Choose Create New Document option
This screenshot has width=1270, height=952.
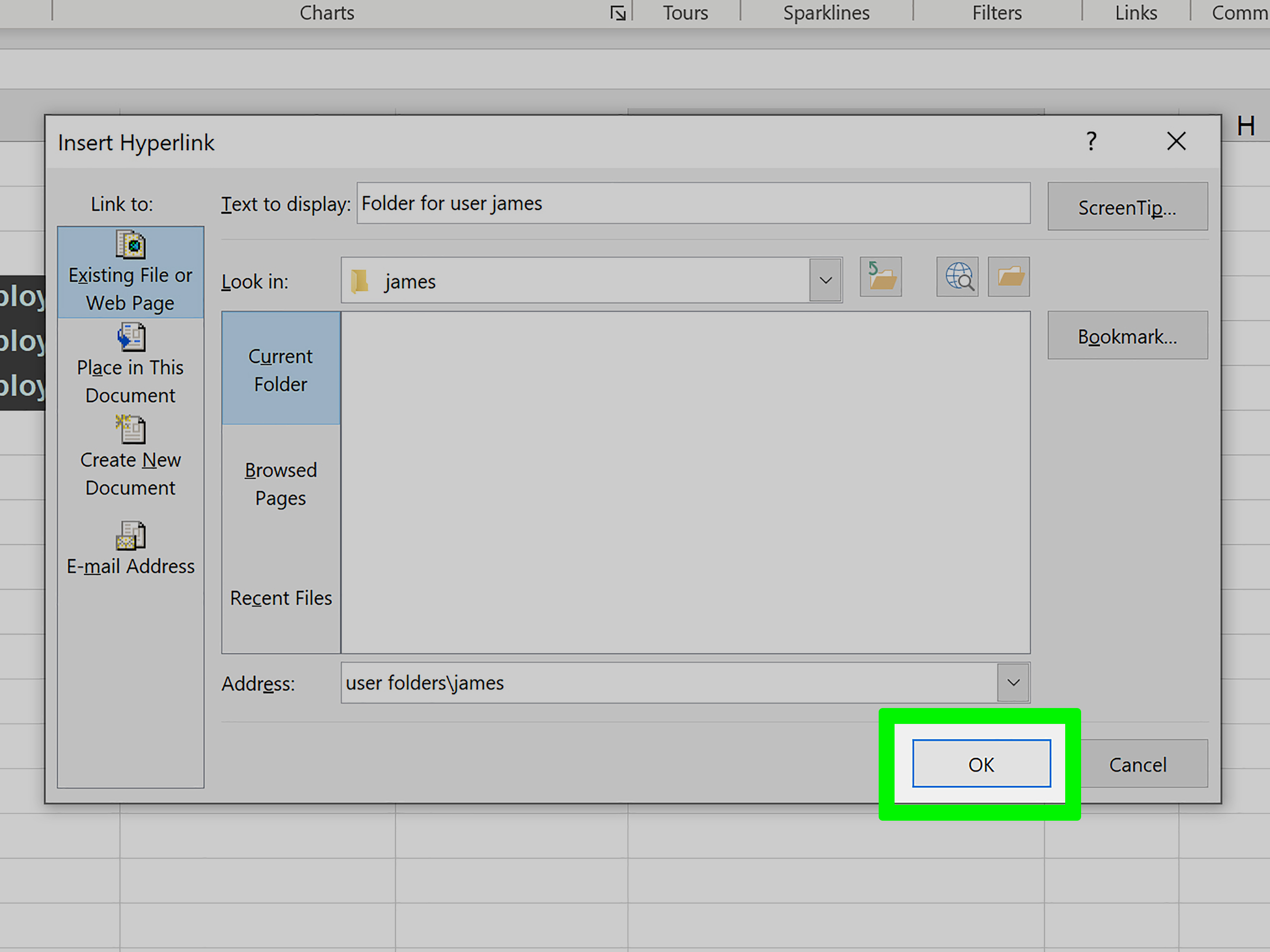[130, 457]
